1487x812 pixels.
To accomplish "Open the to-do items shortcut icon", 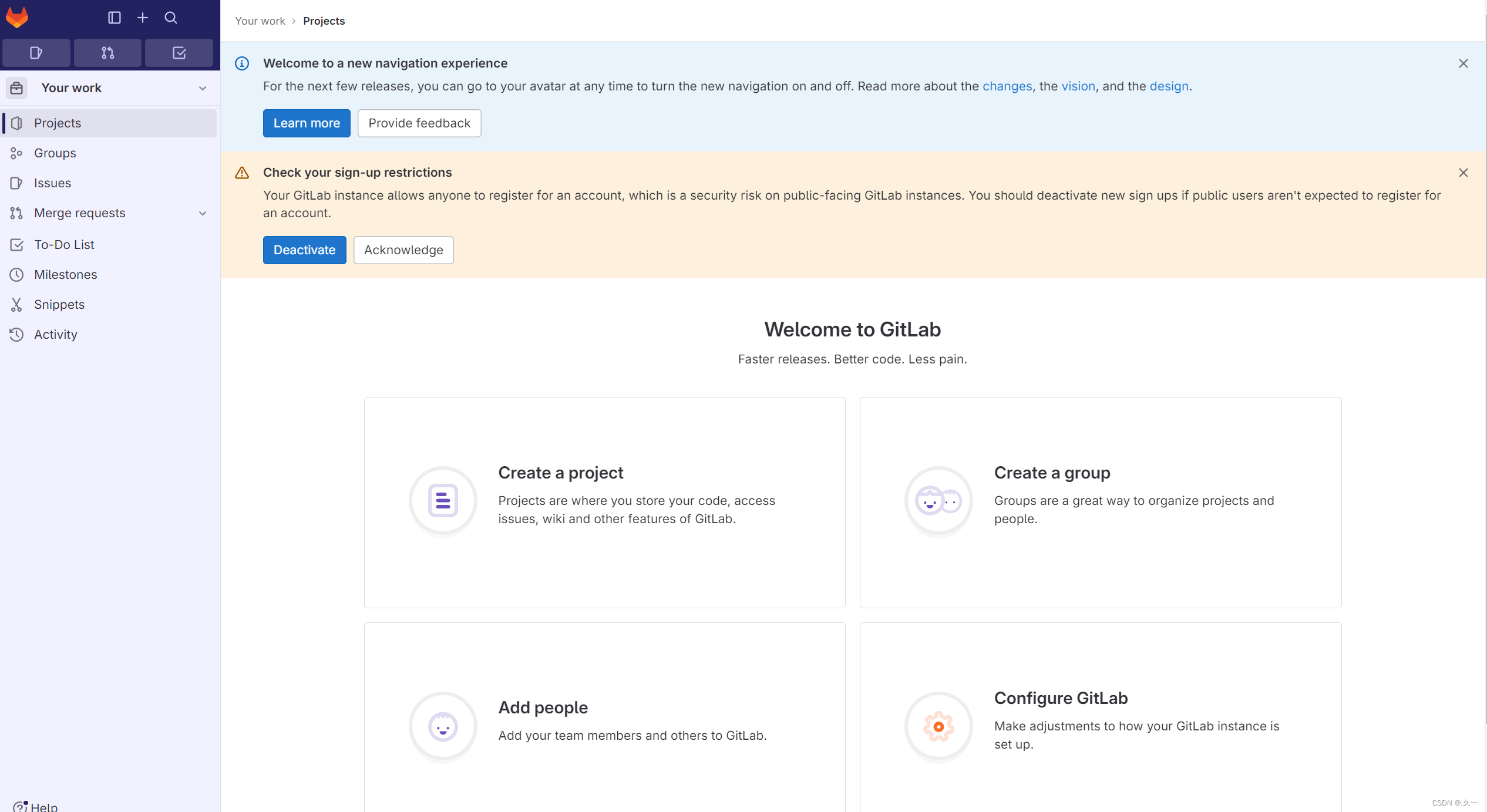I will [x=179, y=53].
